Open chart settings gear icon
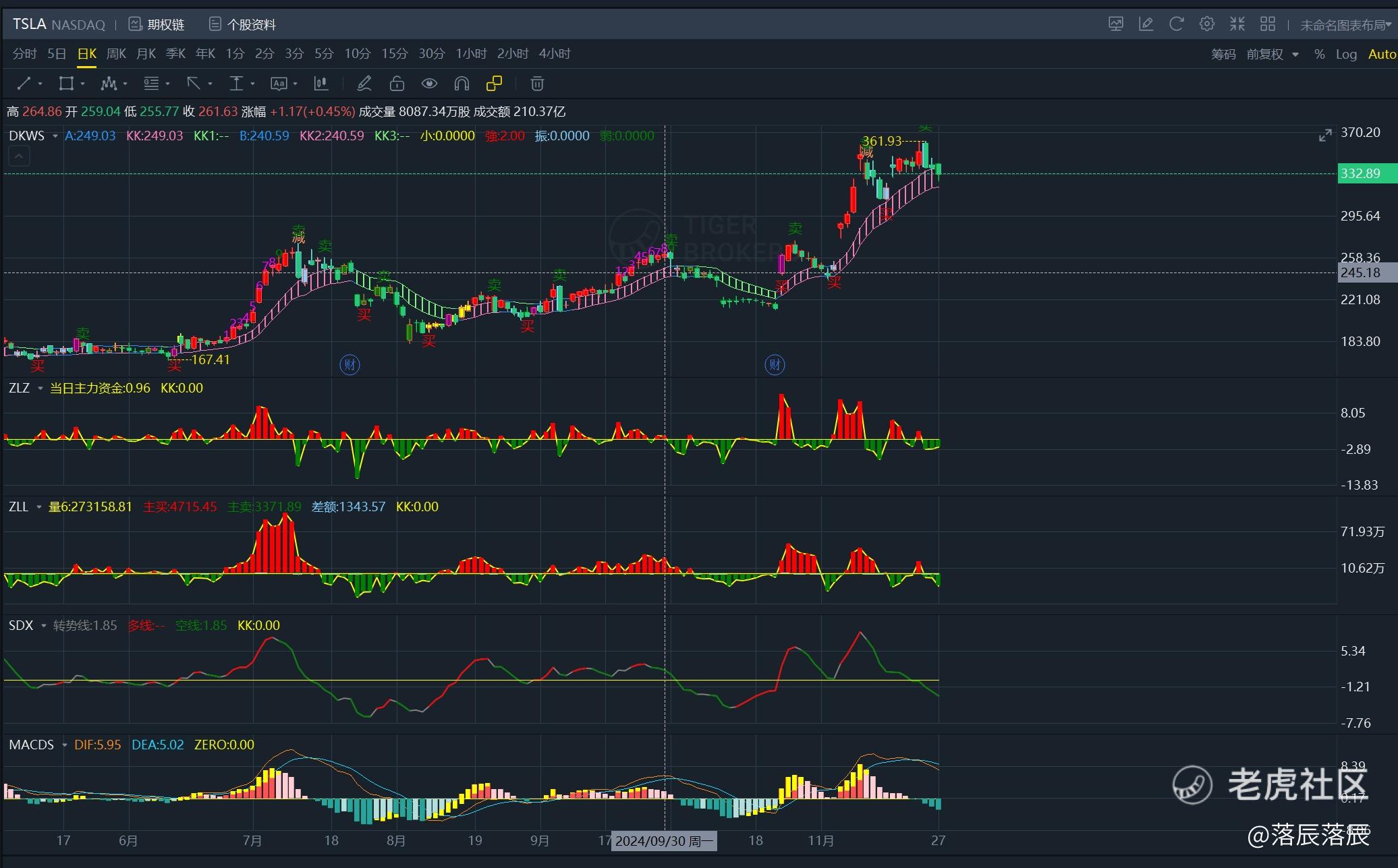This screenshot has width=1398, height=868. coord(1206,24)
